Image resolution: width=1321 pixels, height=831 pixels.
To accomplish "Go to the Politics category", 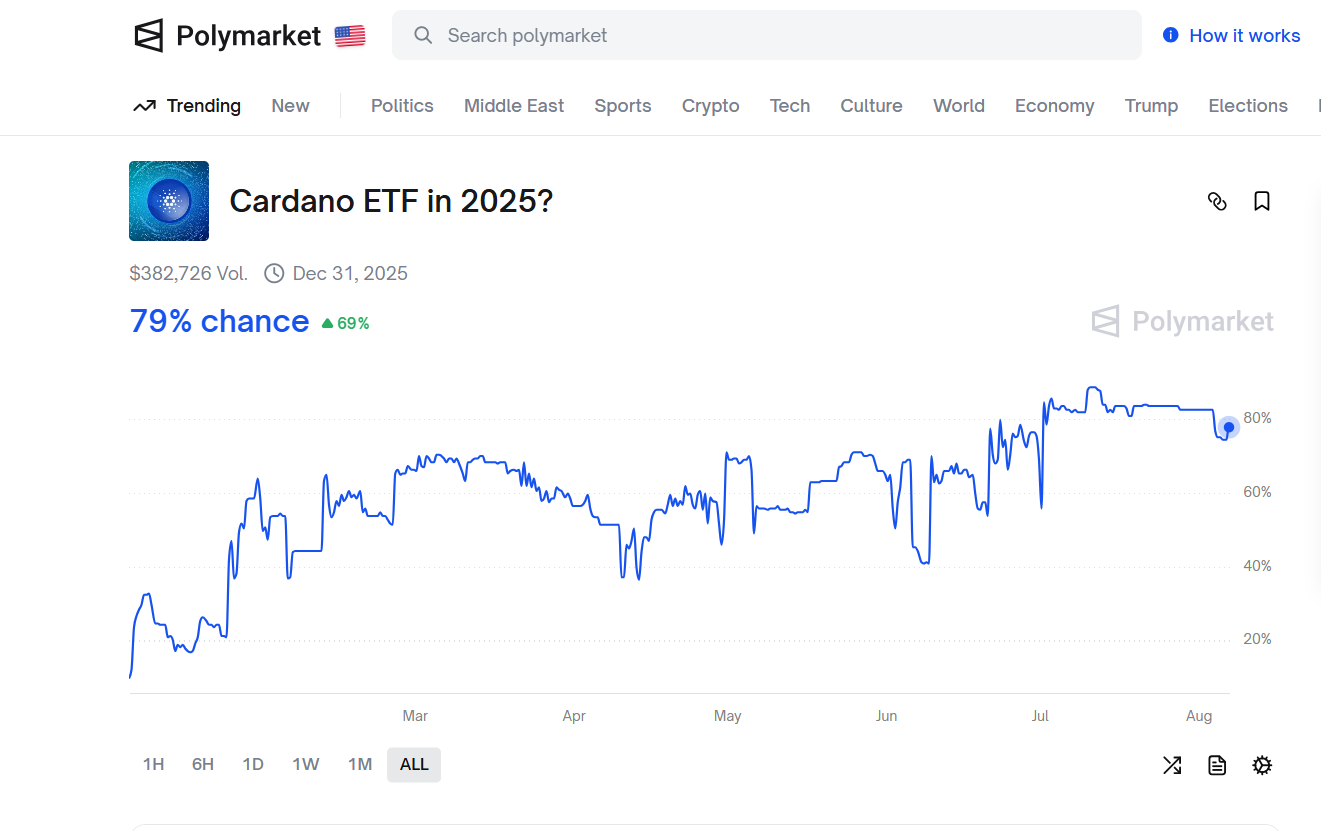I will (402, 106).
